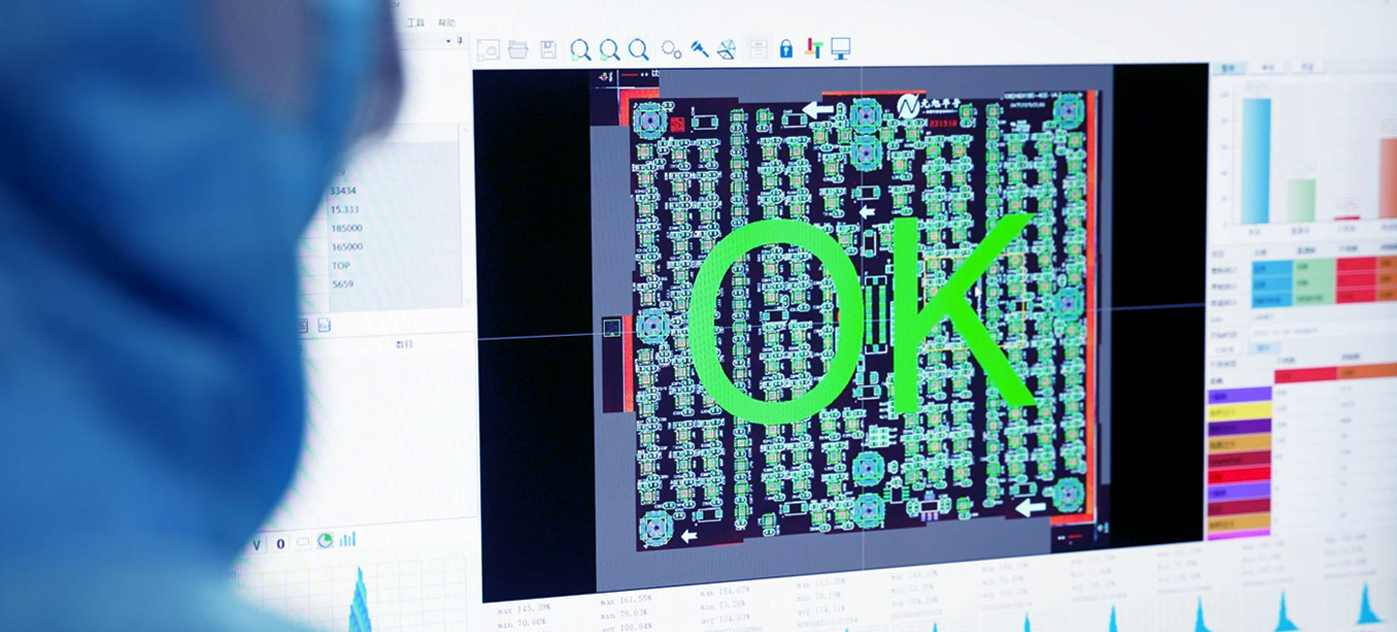
Task: Click the small rectangle icon beside 0
Action: tap(303, 542)
